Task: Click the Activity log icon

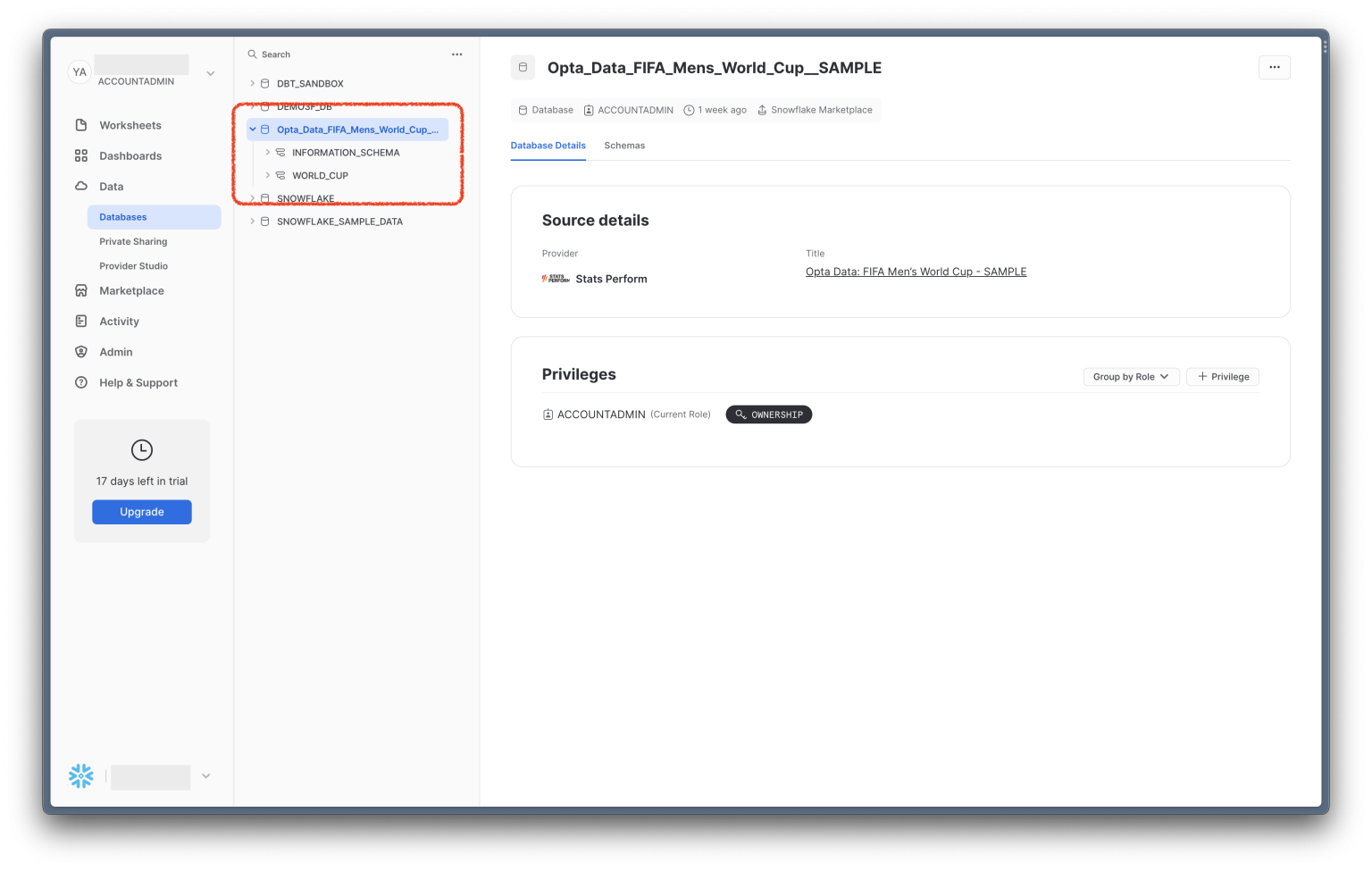Action: (x=81, y=321)
